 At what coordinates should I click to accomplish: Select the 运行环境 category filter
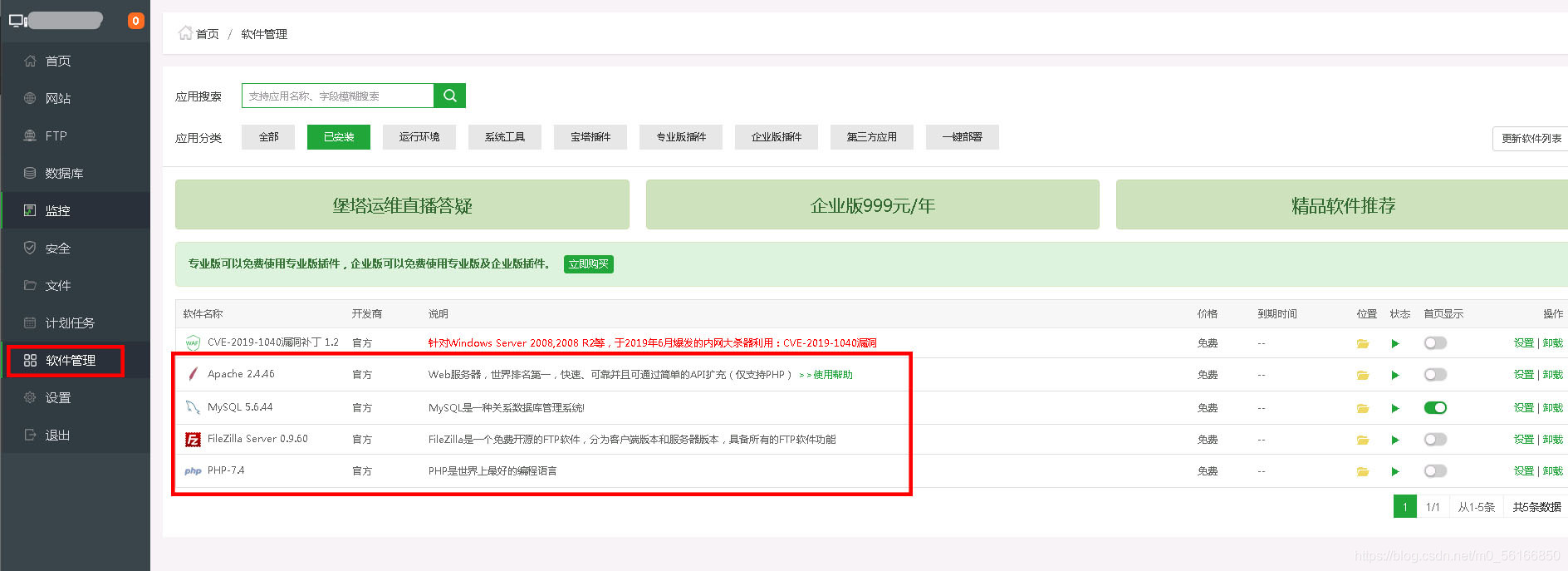[x=419, y=137]
